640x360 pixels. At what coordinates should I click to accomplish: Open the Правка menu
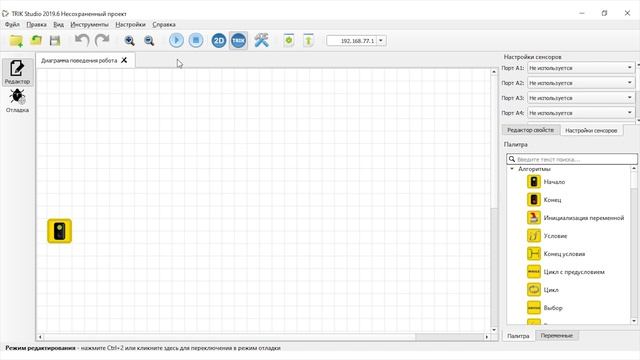pyautogui.click(x=36, y=24)
